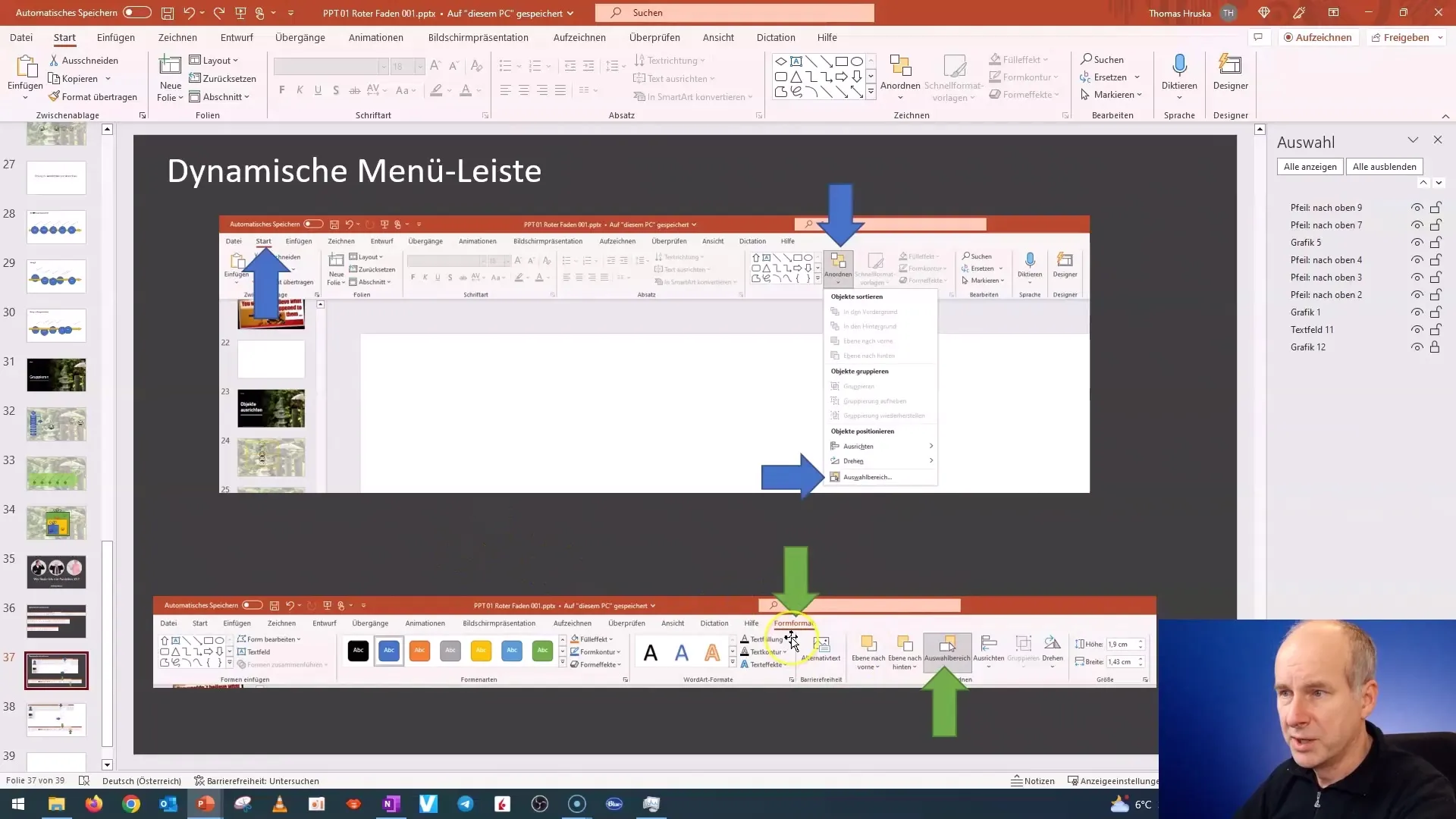Viewport: 1456px width, 819px height.
Task: Select the Formformat tab in lower ribbon
Action: pos(793,623)
